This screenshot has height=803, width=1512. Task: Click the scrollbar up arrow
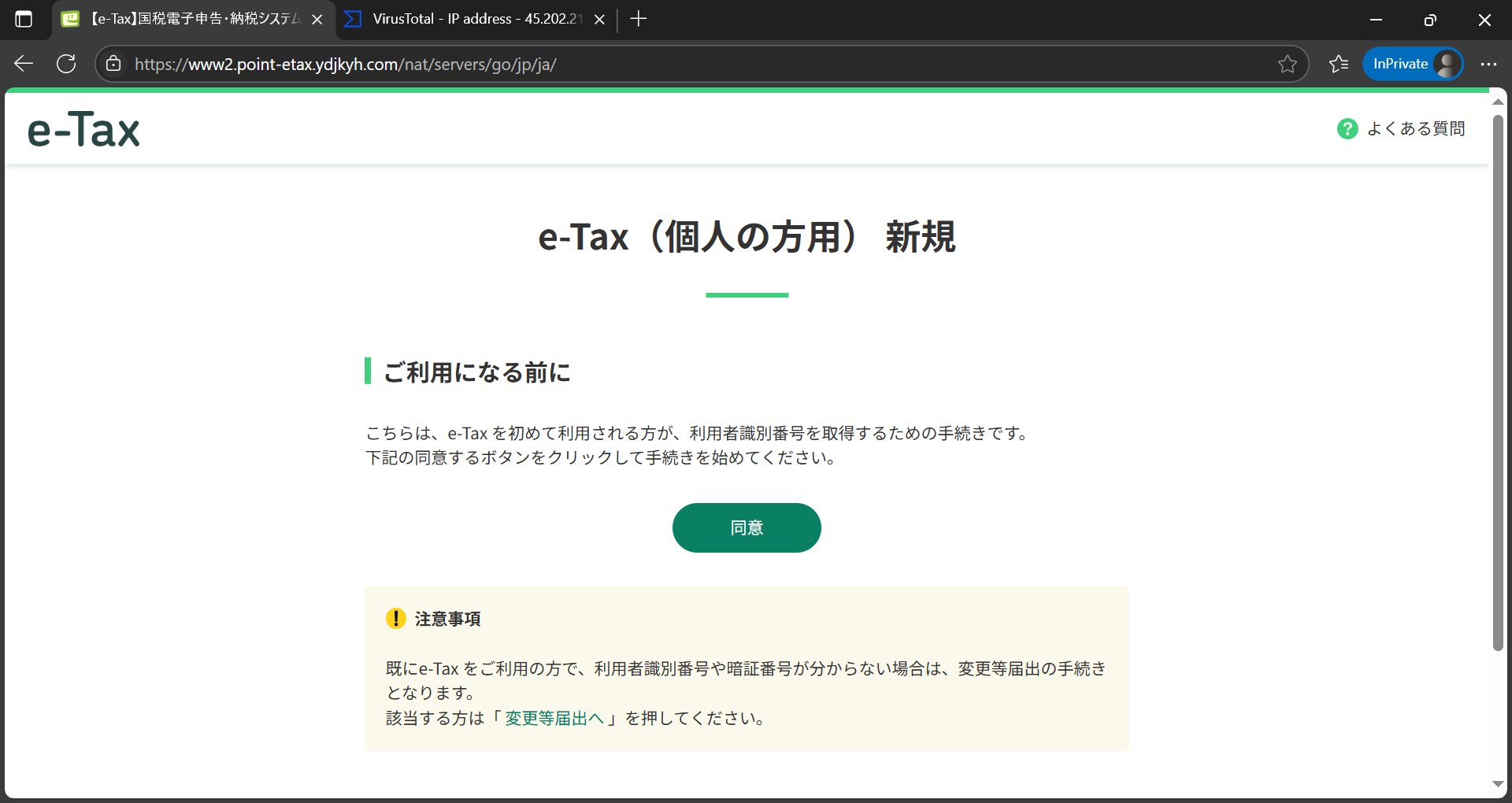1498,102
